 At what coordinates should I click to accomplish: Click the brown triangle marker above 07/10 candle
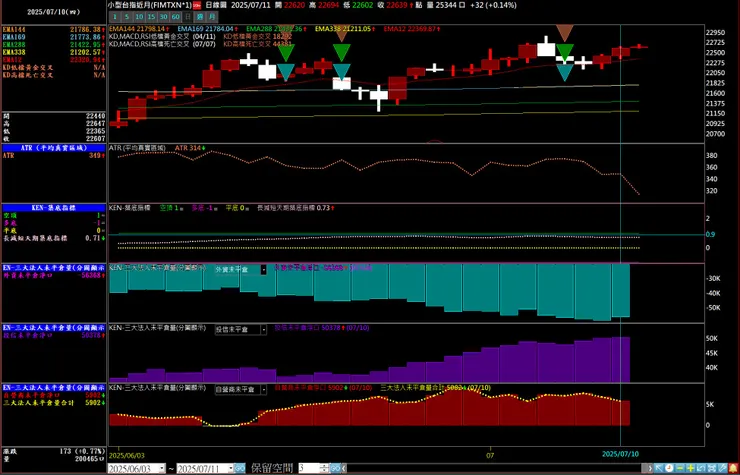564,33
